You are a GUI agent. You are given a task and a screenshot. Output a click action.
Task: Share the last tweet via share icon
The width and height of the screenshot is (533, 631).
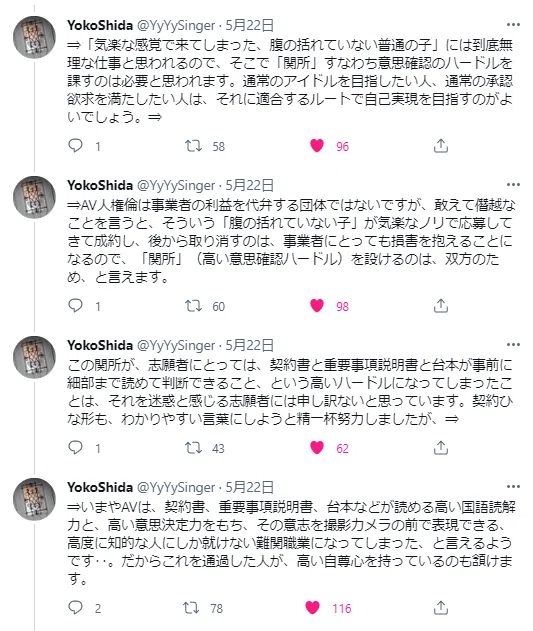[441, 607]
